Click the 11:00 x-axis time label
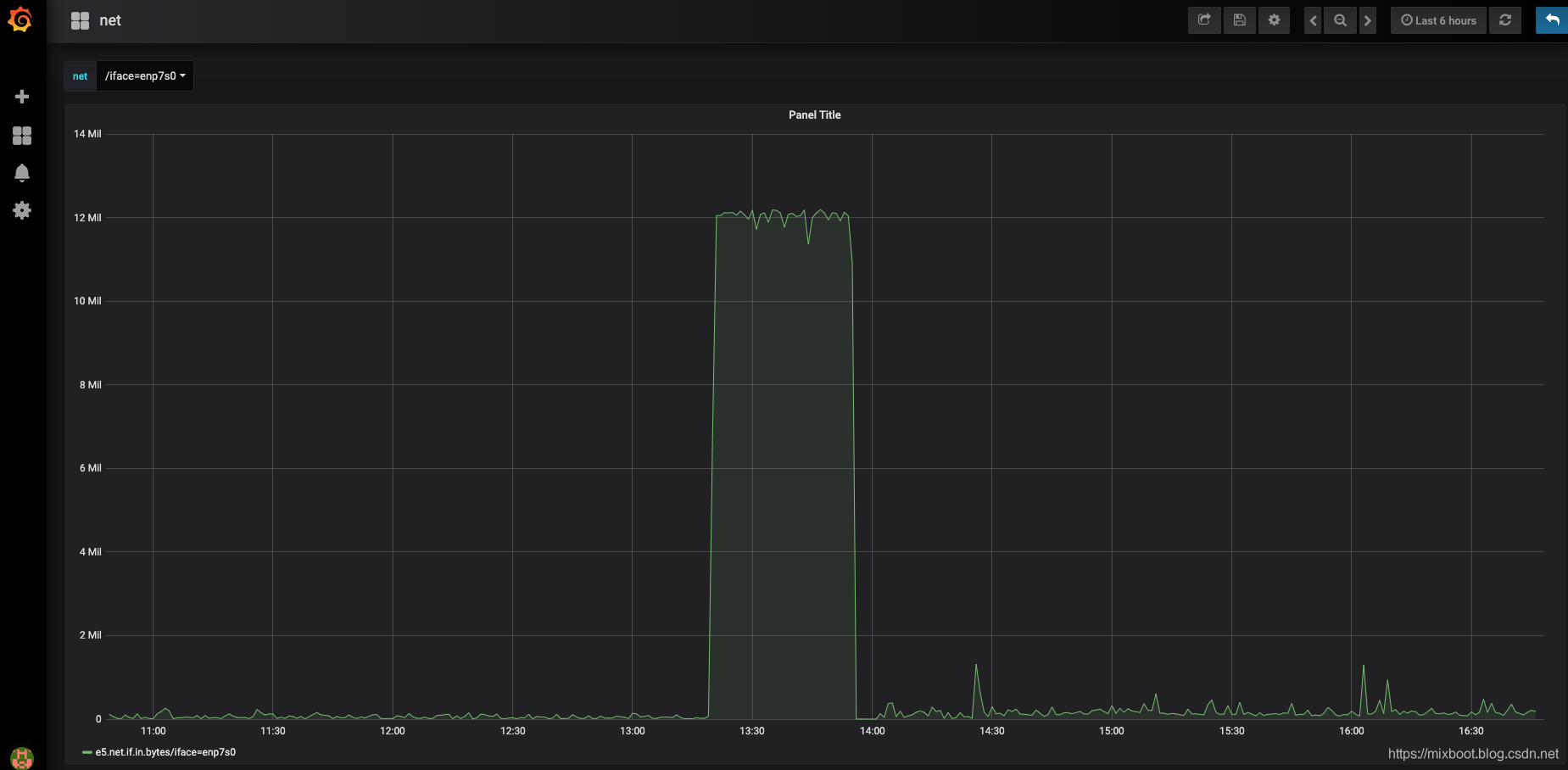The width and height of the screenshot is (1568, 770). pyautogui.click(x=153, y=731)
